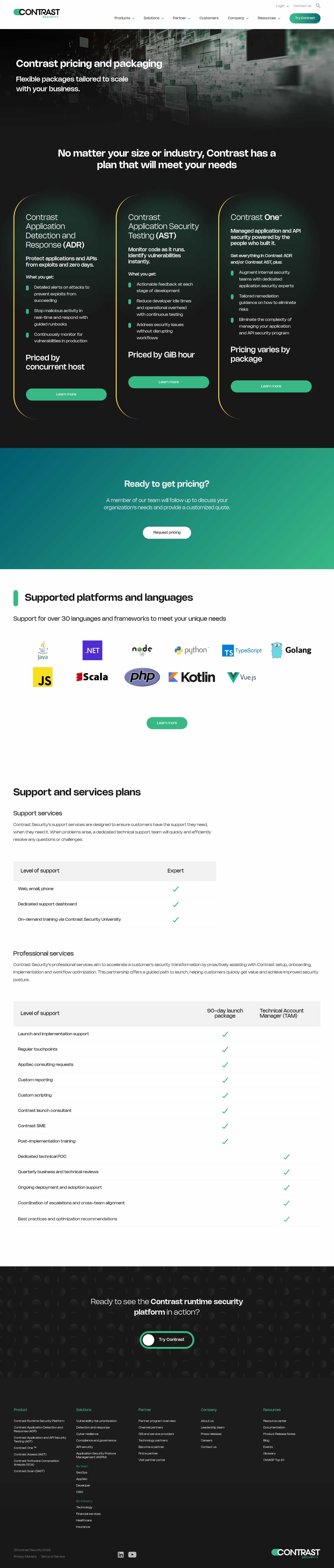The height and width of the screenshot is (1568, 334).
Task: Open the Customers menu item
Action: point(209,18)
